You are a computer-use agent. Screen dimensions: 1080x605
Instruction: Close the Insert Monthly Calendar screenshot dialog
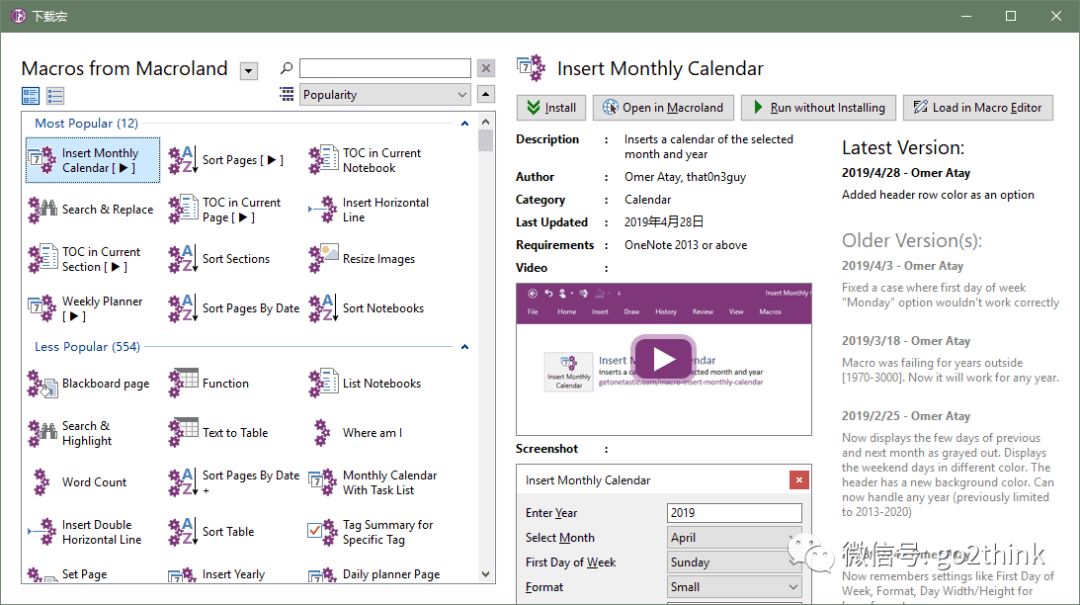click(x=799, y=480)
